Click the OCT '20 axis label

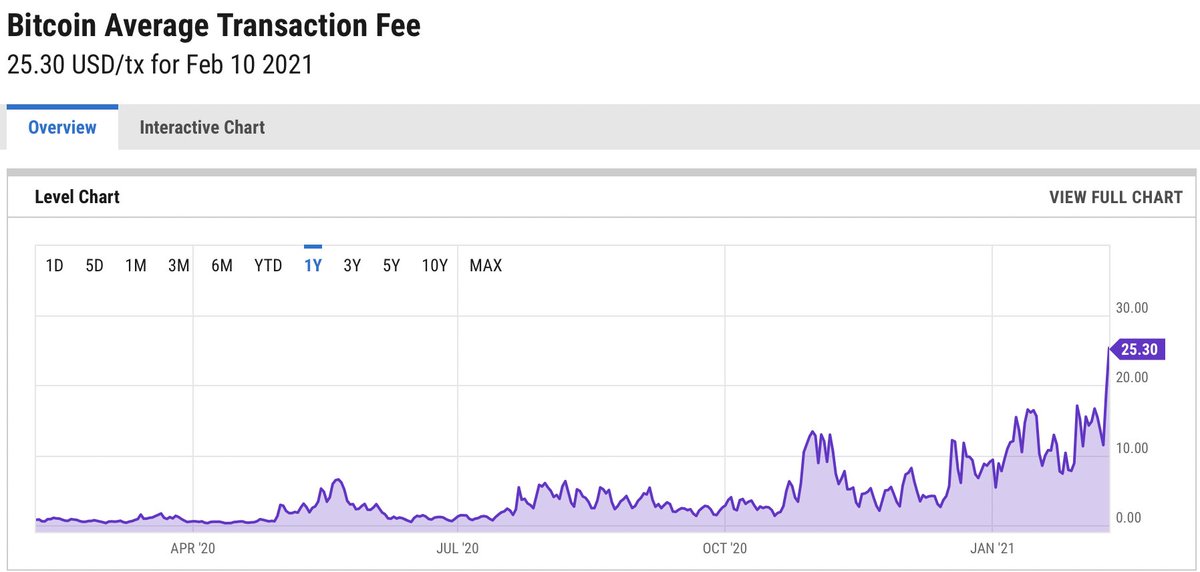[x=725, y=548]
